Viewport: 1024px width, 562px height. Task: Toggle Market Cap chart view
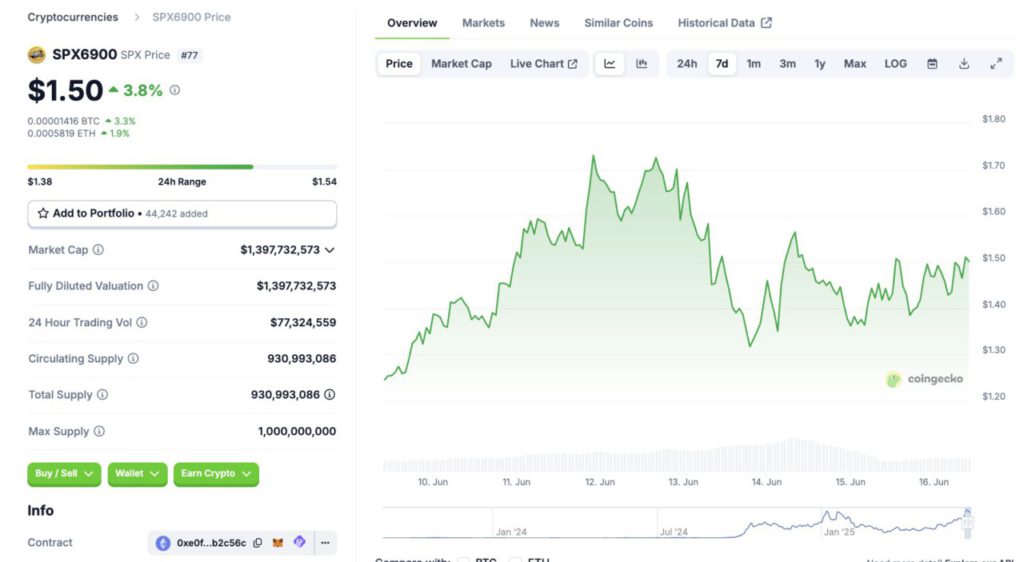pos(461,64)
